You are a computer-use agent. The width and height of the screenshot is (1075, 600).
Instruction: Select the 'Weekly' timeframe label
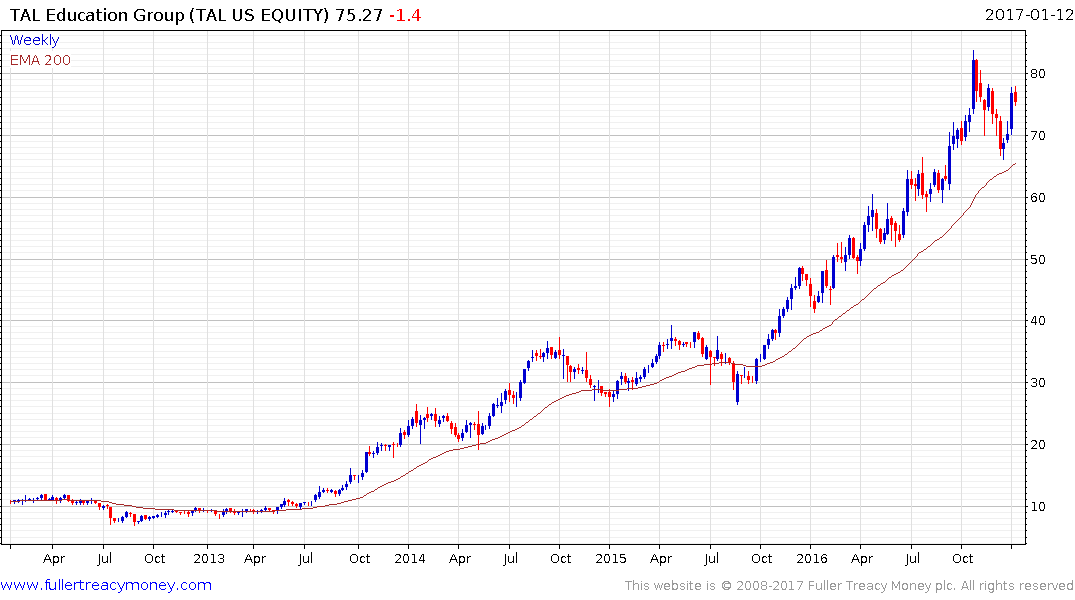34,40
